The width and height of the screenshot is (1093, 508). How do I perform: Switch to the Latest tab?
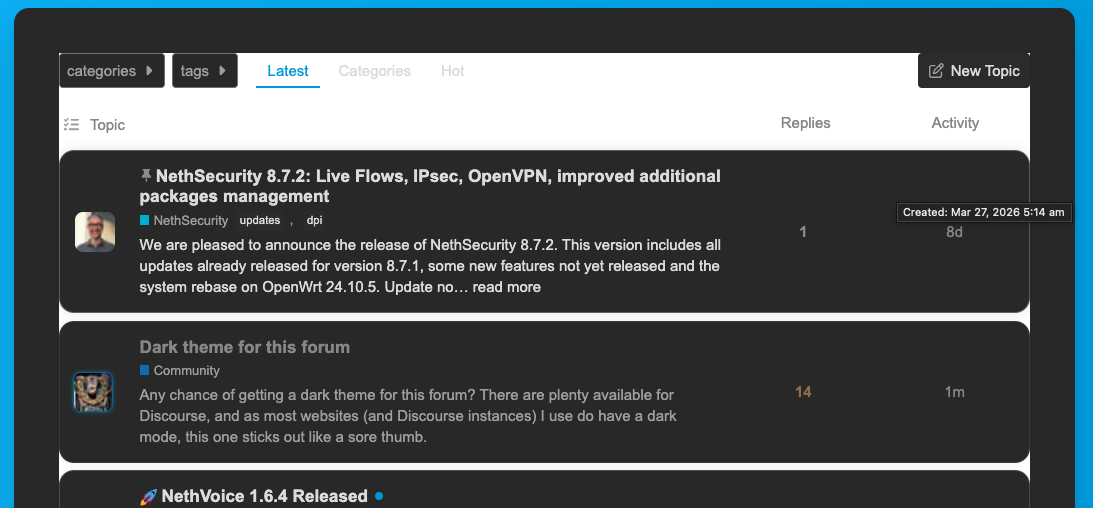[x=288, y=71]
